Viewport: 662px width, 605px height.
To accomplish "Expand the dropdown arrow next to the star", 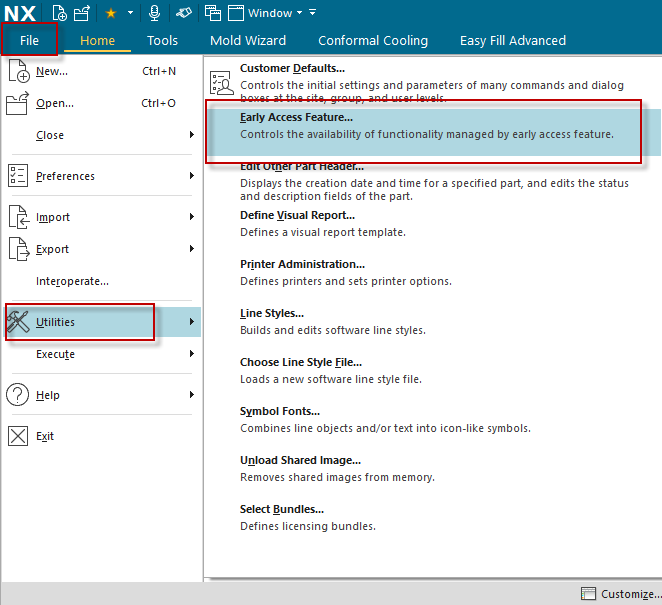I will pyautogui.click(x=130, y=13).
